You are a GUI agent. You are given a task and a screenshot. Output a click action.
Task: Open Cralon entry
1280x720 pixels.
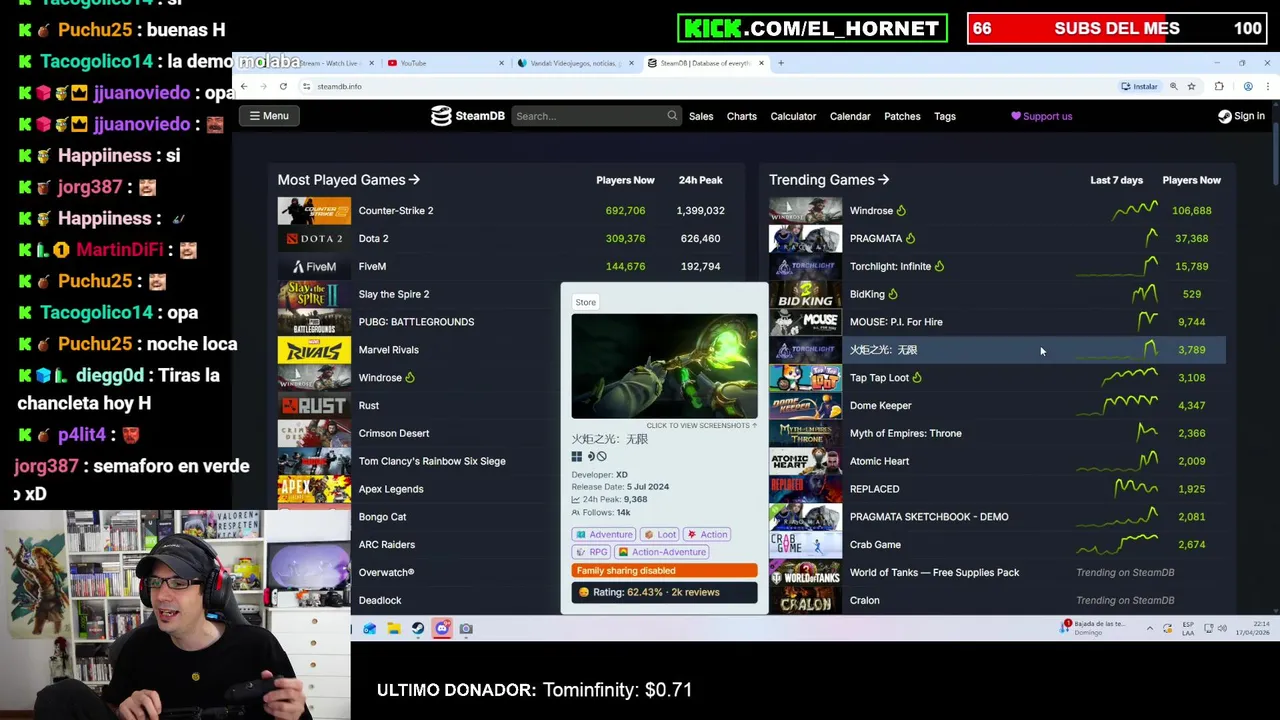click(x=864, y=601)
